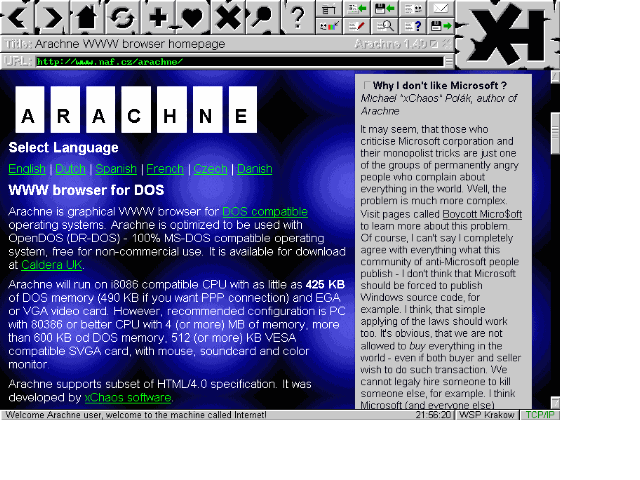Click document with magnifying glass icon

pyautogui.click(x=385, y=26)
